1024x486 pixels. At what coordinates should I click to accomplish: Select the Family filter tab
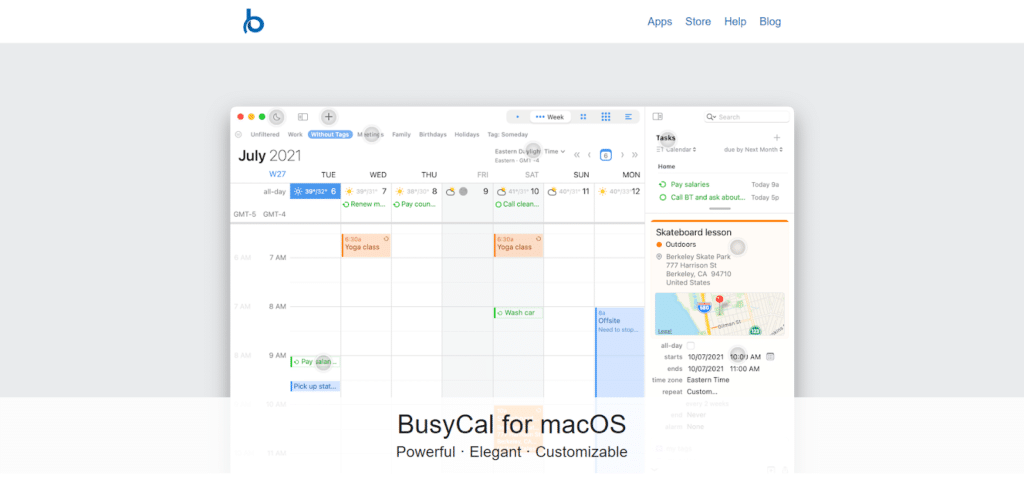point(401,134)
